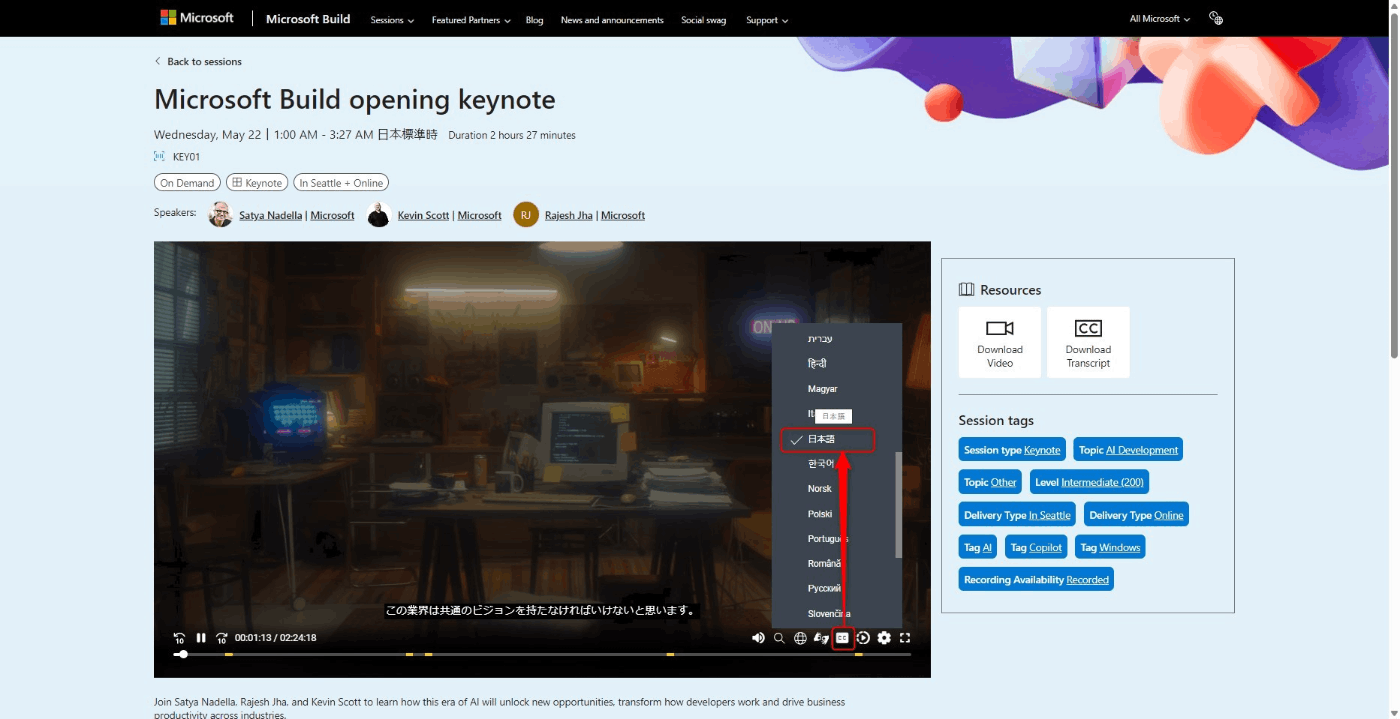Expand the Sessions dropdown menu
This screenshot has height=719, width=1400.
(392, 20)
